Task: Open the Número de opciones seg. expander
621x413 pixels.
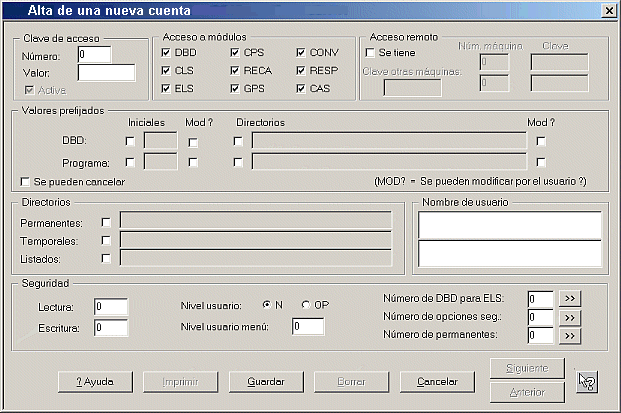Action: pos(569,317)
